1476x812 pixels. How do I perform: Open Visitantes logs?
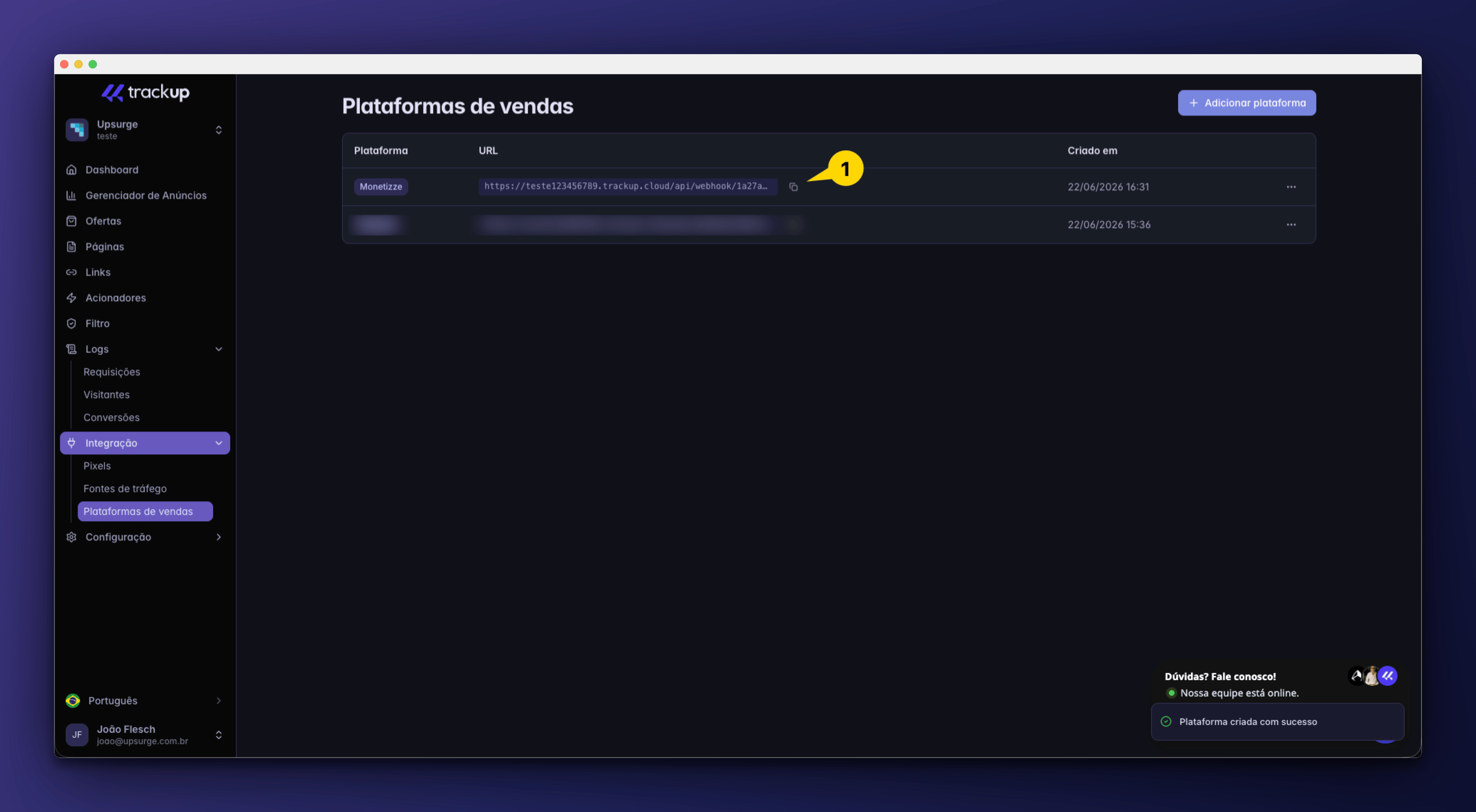(x=106, y=394)
